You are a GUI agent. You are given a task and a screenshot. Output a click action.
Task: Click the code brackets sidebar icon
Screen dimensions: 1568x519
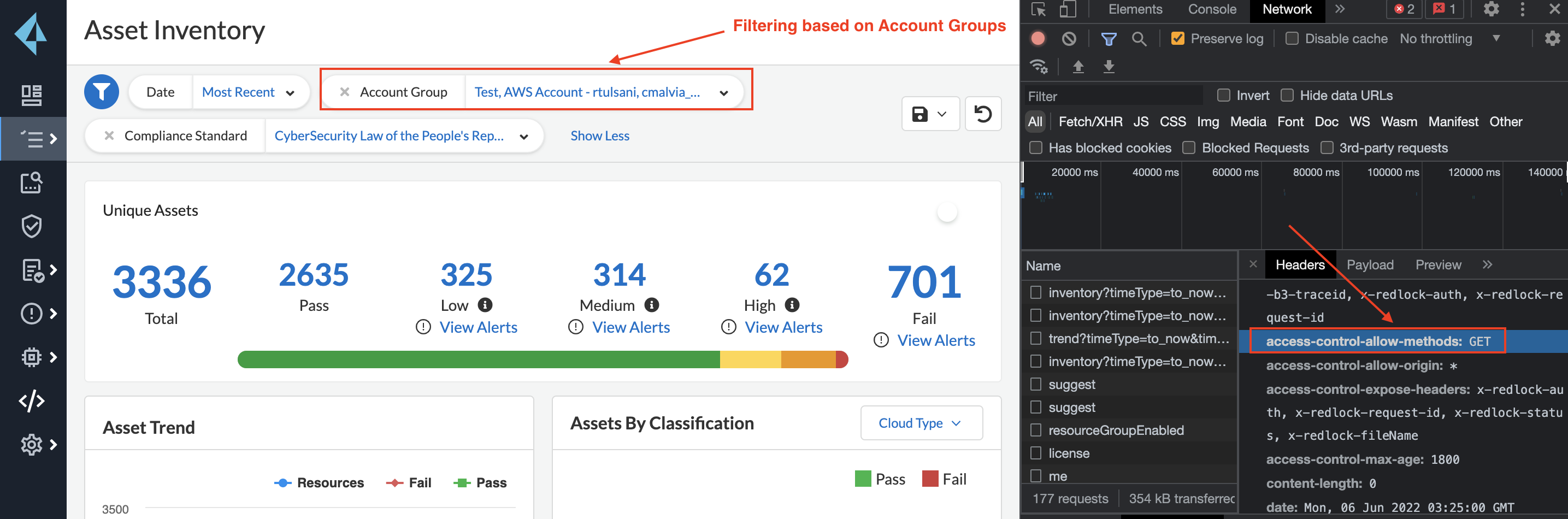tap(32, 400)
